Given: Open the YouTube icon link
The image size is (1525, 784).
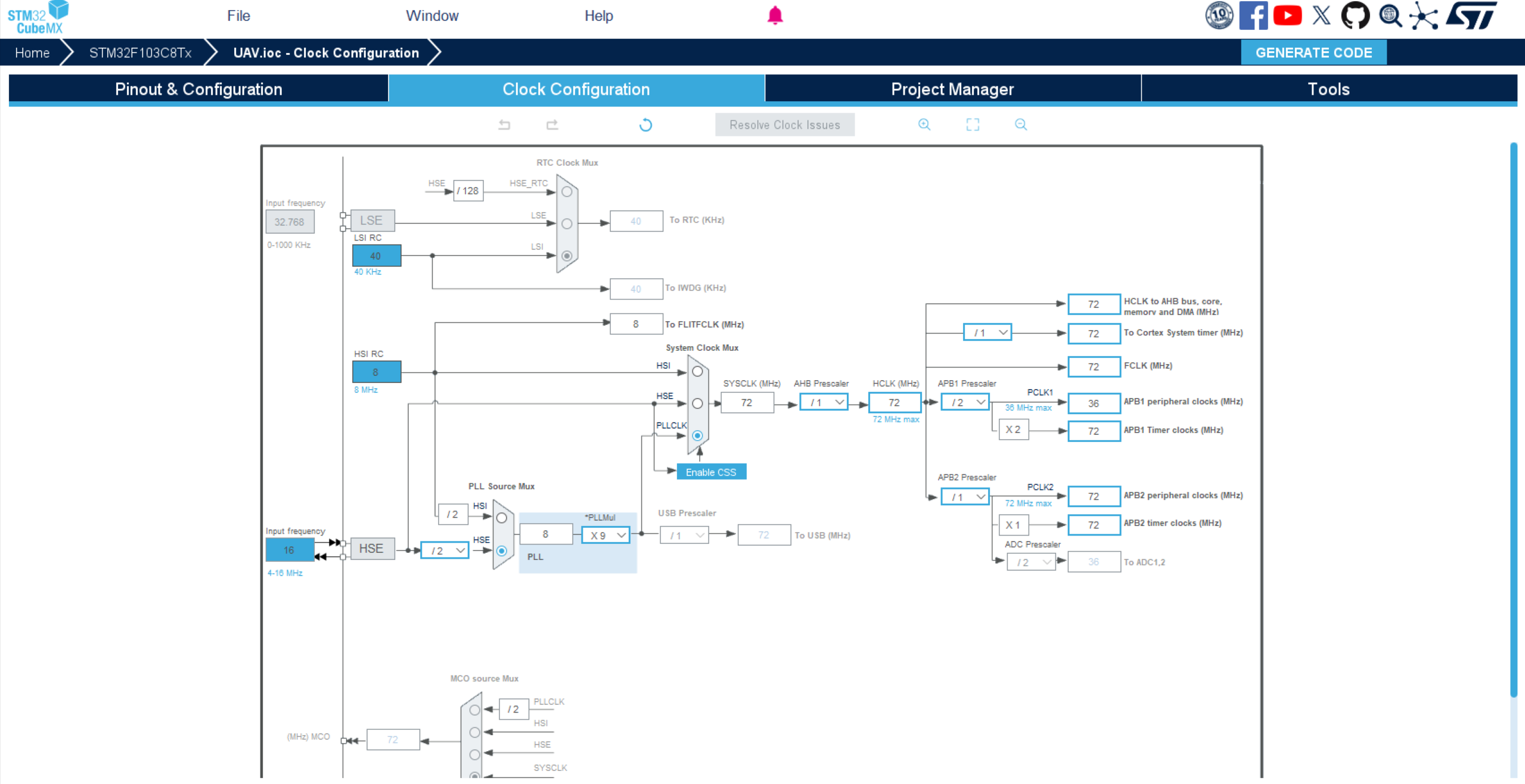Looking at the screenshot, I should (x=1287, y=15).
